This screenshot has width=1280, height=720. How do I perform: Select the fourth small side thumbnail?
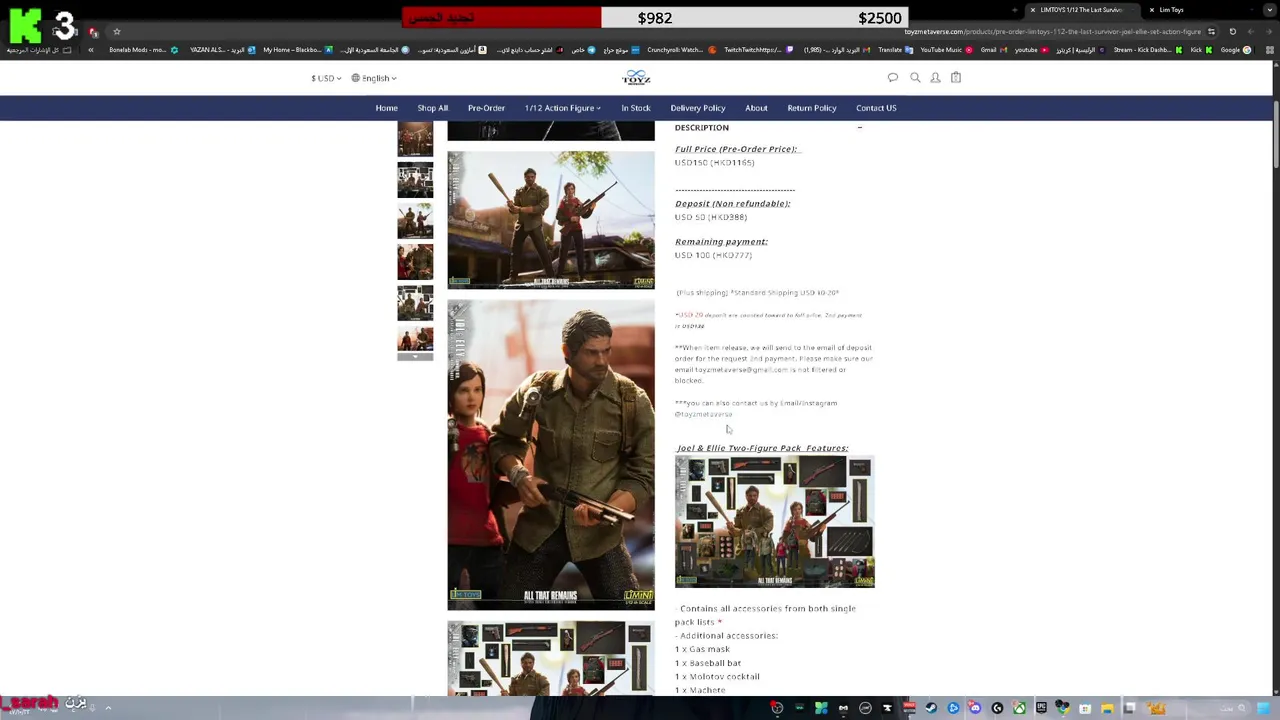(415, 262)
